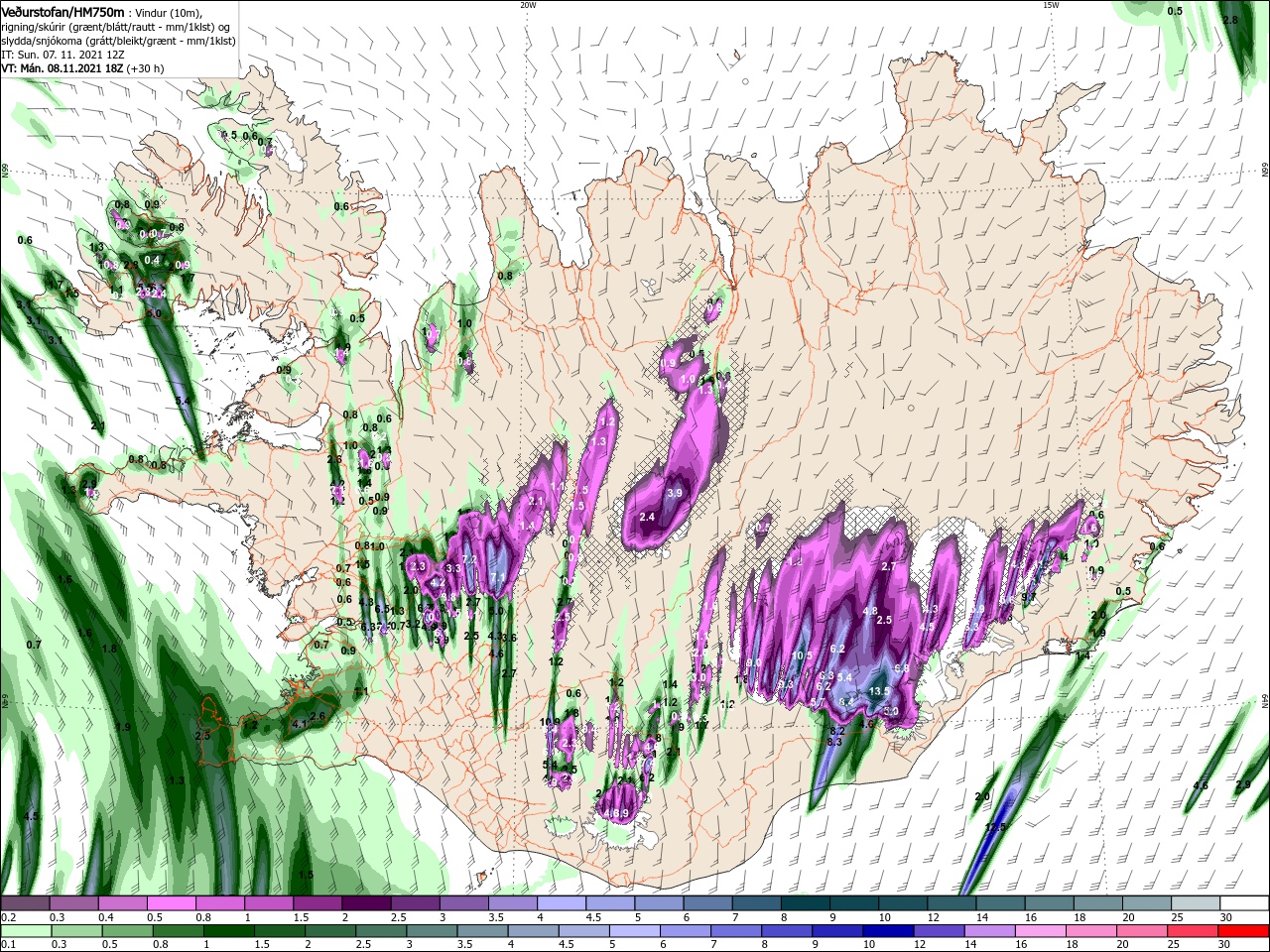
Task: Click the deep blue swatch between 10 and 12 in lower legend row
Action: coord(889,931)
